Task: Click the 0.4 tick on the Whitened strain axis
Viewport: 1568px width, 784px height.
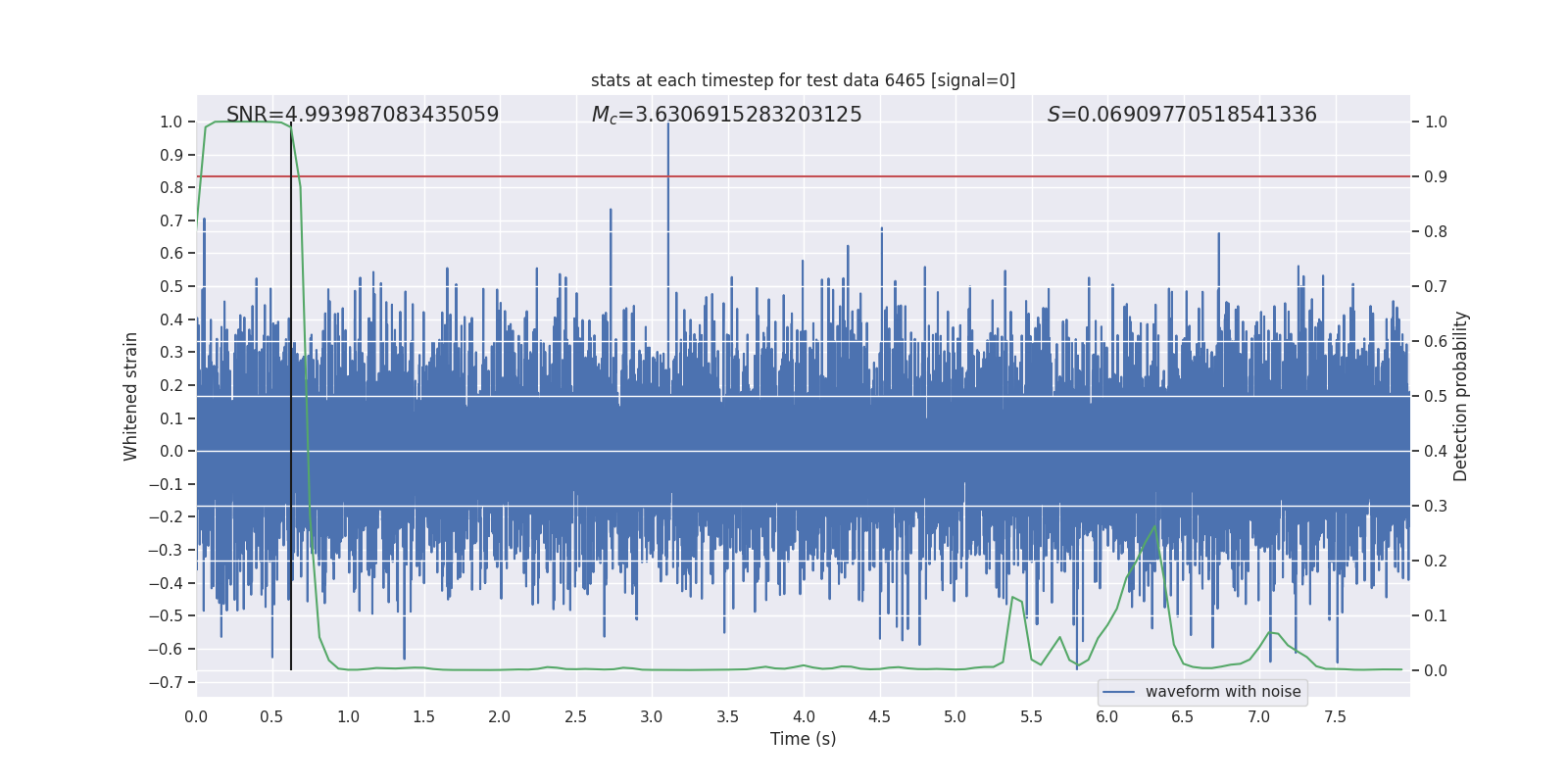Action: click(171, 319)
